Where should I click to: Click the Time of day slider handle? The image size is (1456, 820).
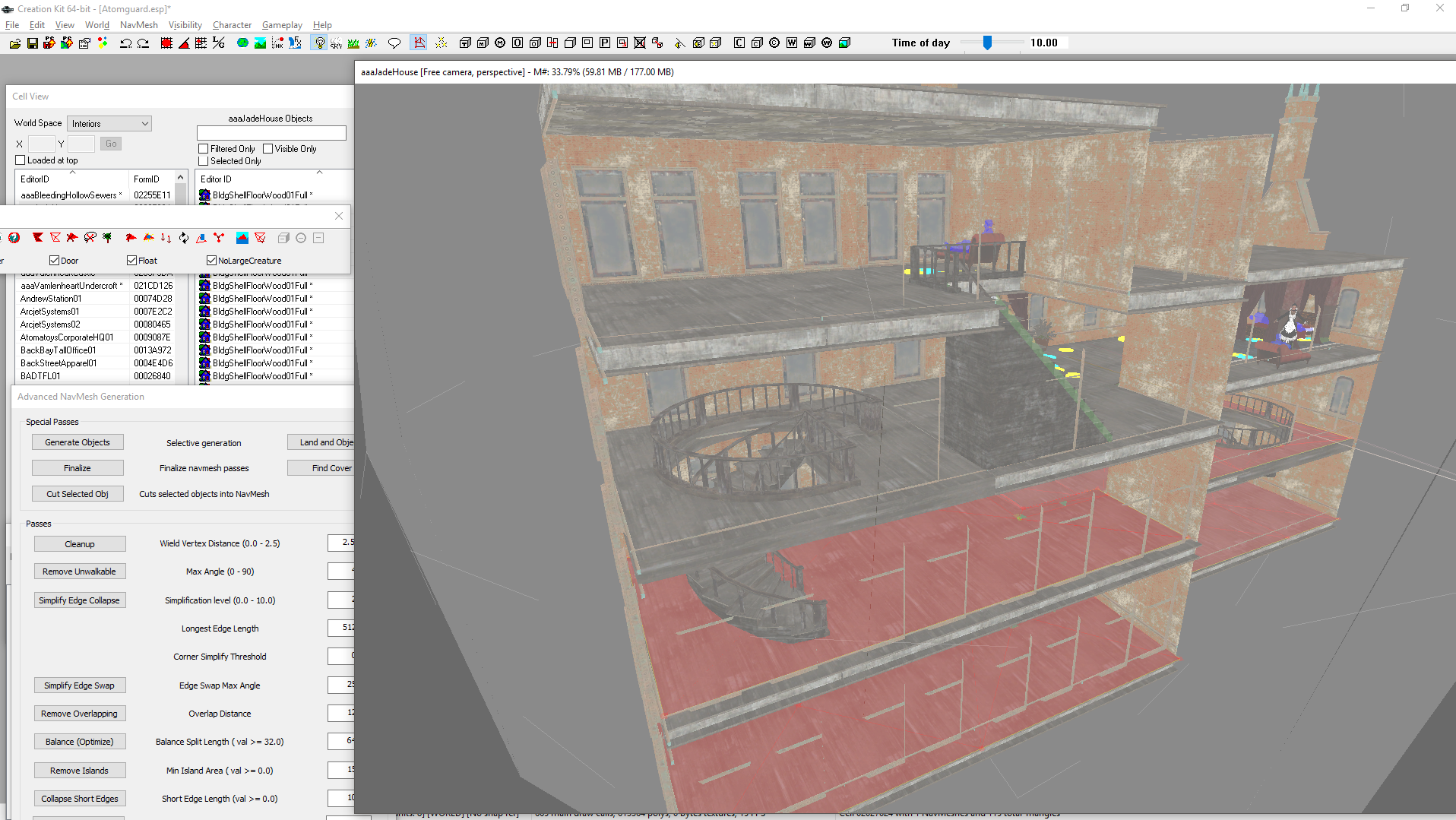tap(987, 43)
